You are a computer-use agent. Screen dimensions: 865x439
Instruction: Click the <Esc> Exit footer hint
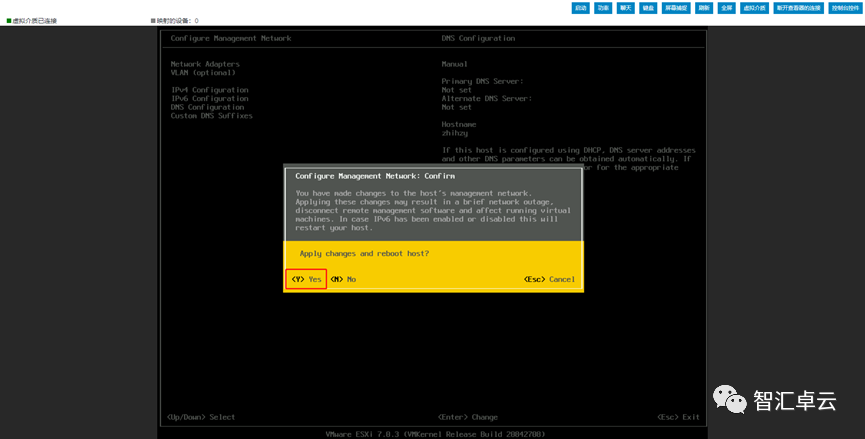(x=678, y=417)
